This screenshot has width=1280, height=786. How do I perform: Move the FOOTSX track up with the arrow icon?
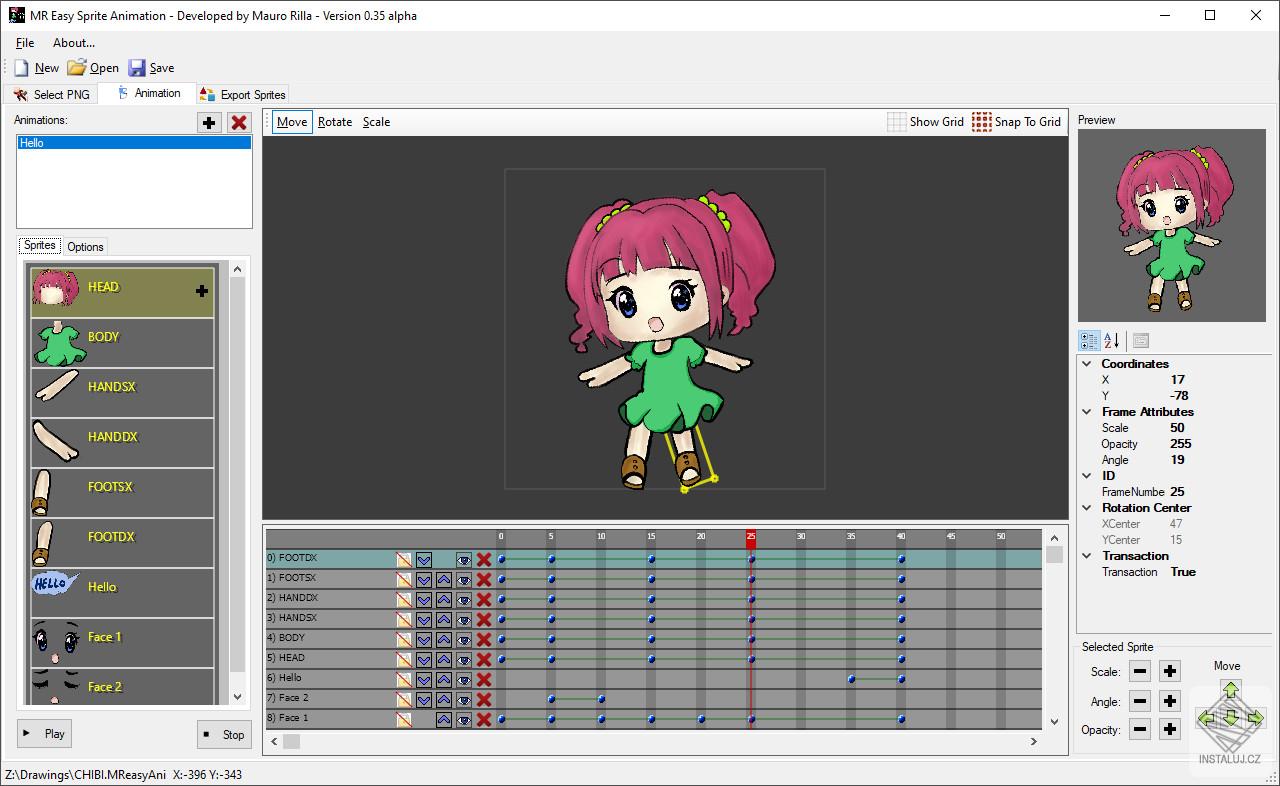pos(444,578)
